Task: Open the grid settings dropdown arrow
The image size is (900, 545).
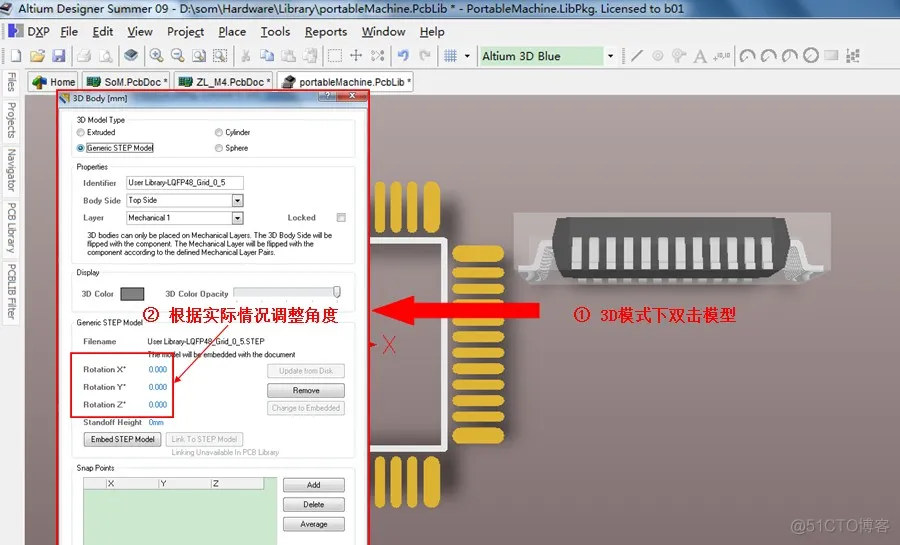Action: pos(467,56)
